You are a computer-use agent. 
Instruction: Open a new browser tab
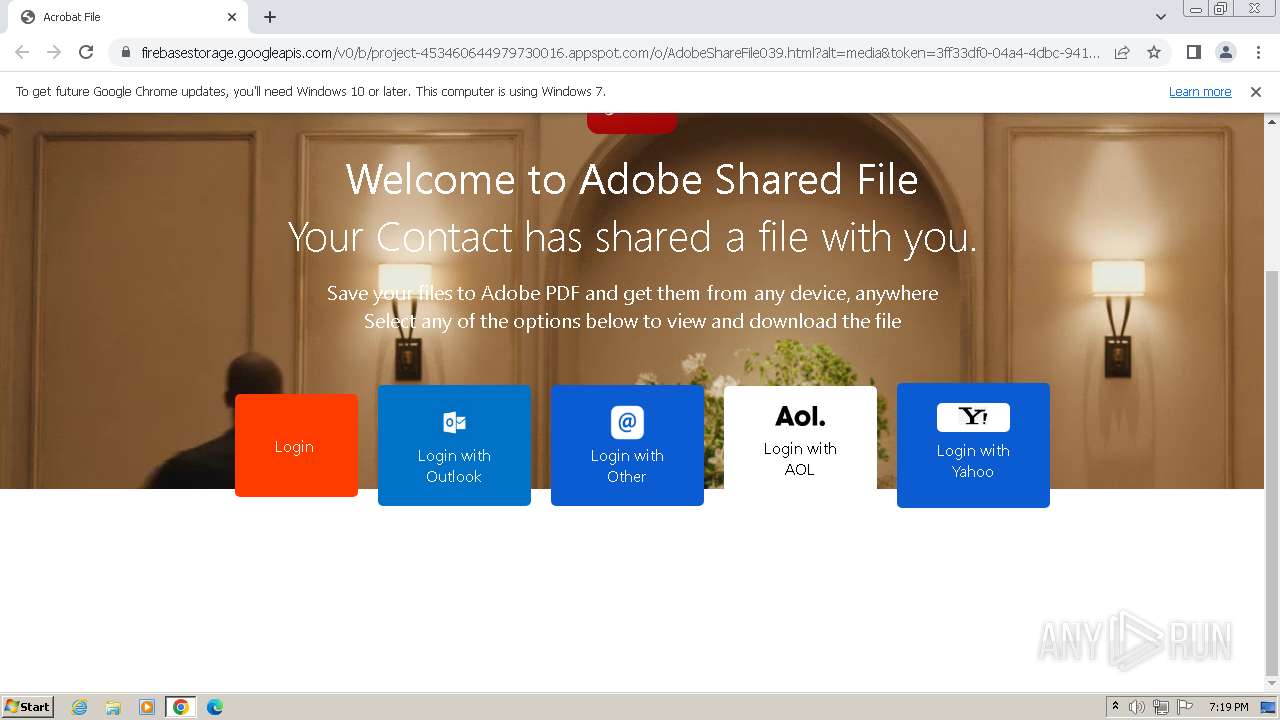[x=270, y=17]
